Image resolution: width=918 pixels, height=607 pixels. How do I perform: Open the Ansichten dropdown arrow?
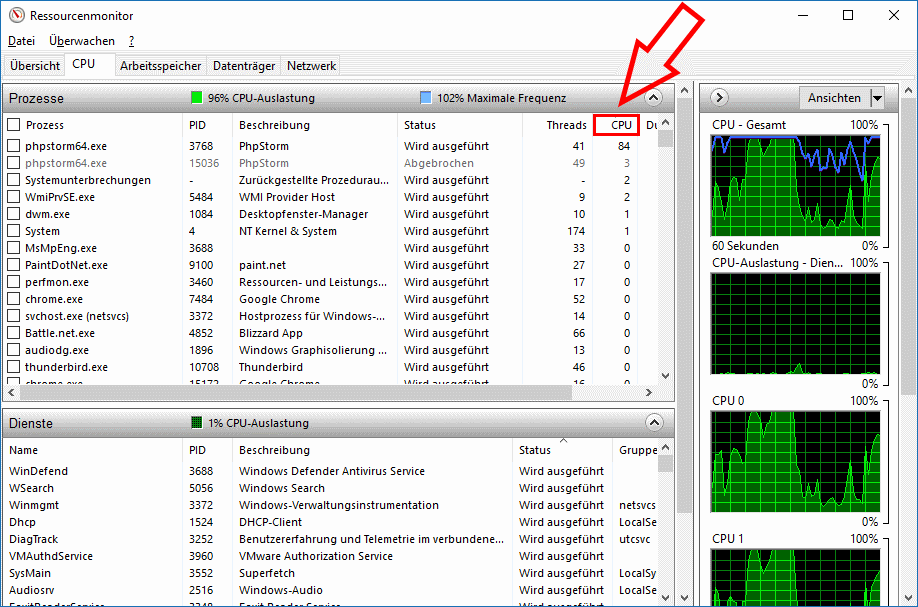pos(877,98)
